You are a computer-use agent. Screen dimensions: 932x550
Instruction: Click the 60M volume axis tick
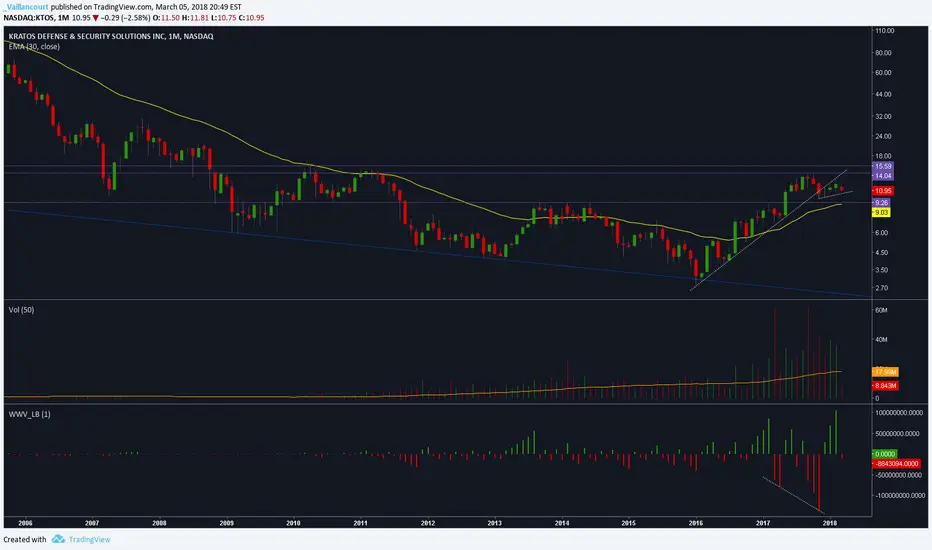click(x=881, y=310)
